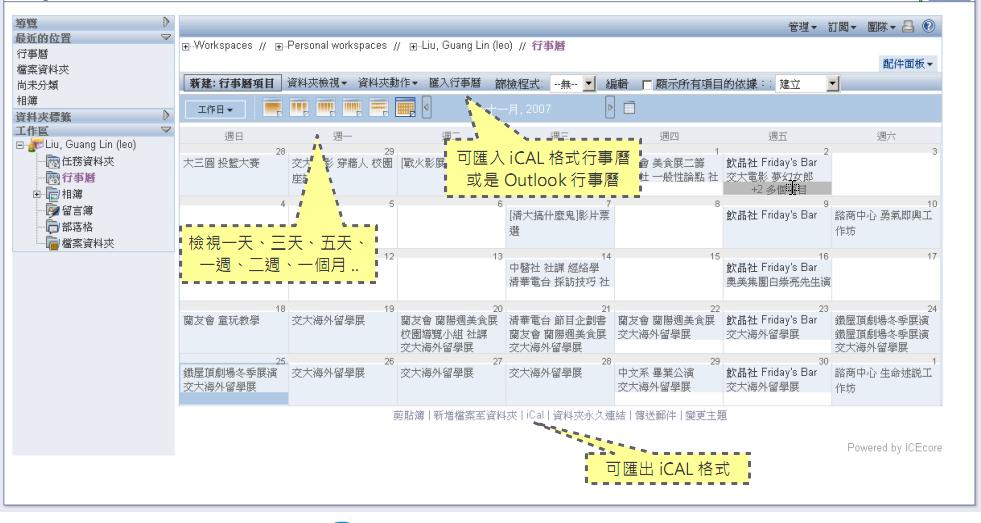
Task: Open the 建立 sort dropdown
Action: point(807,84)
